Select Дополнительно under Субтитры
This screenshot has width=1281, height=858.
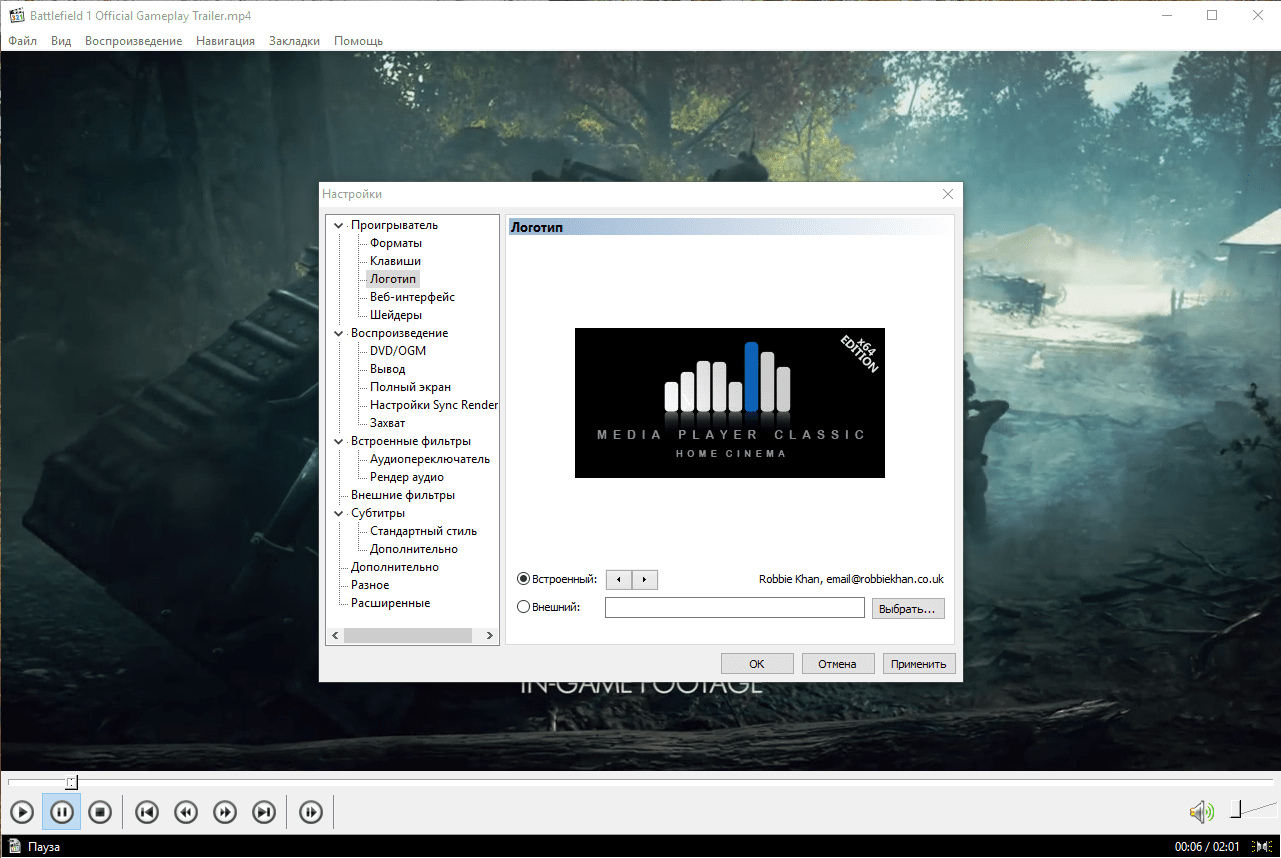click(x=414, y=549)
